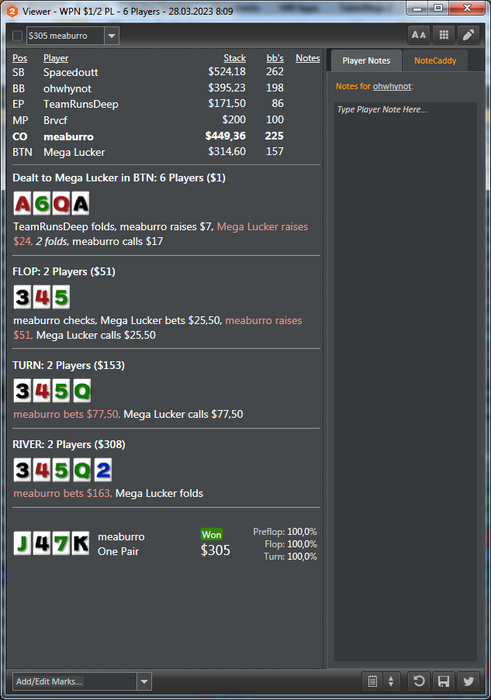Toggle checkbox next to $305 meaburro
The image size is (491, 700).
17,36
